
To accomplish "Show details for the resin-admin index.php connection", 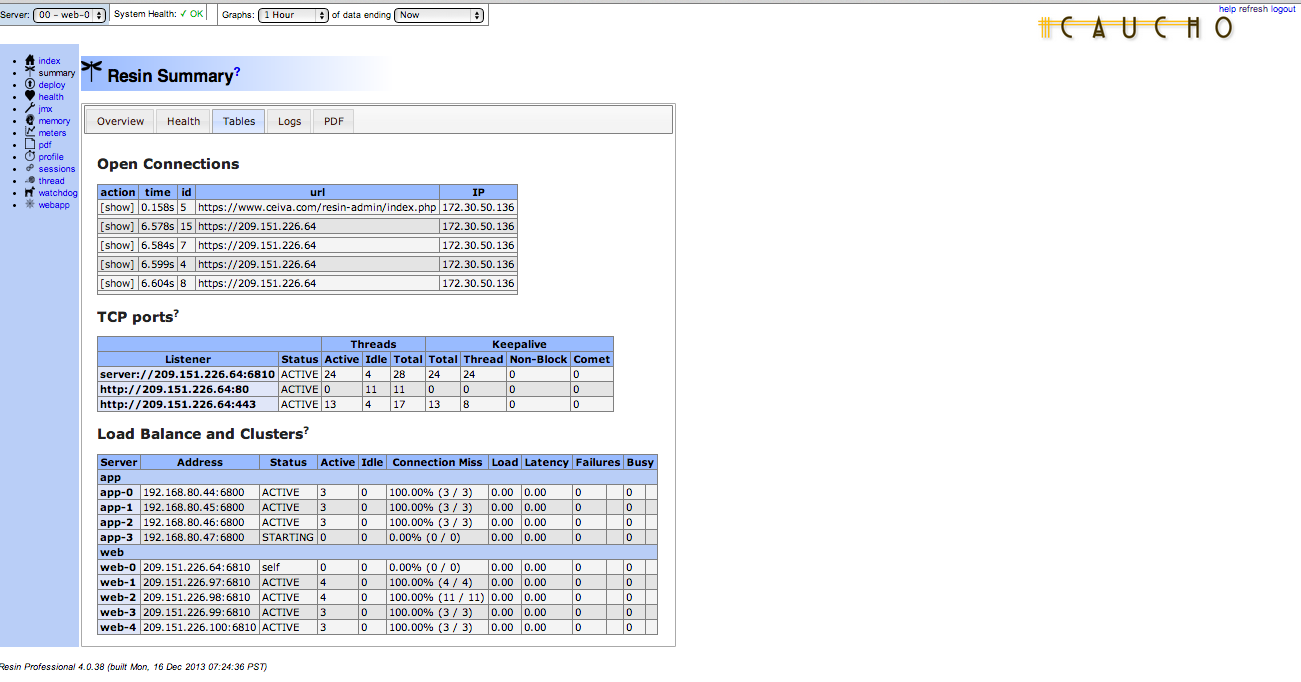I will 117,207.
